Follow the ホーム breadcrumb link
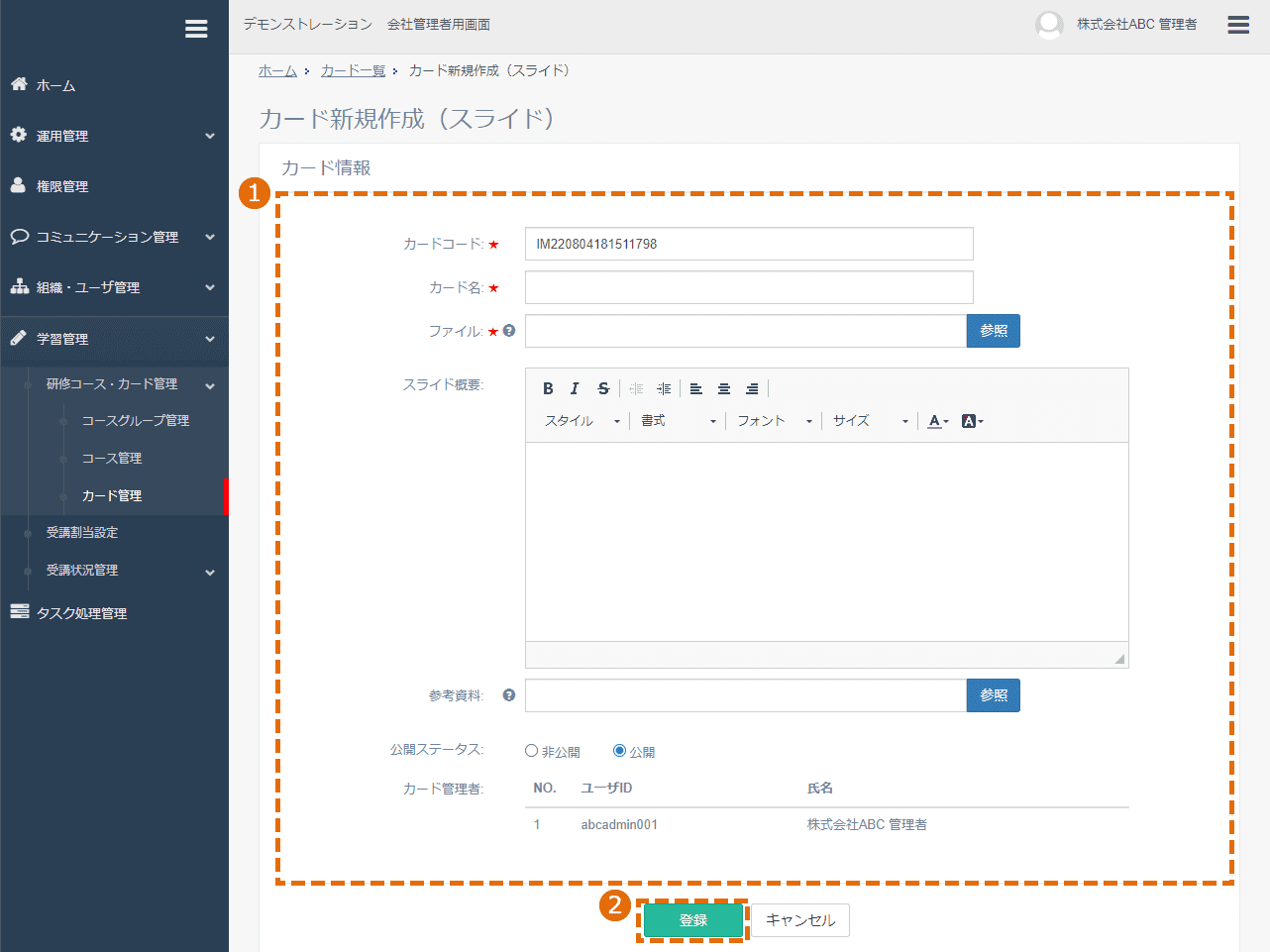The height and width of the screenshot is (952, 1270). (277, 70)
